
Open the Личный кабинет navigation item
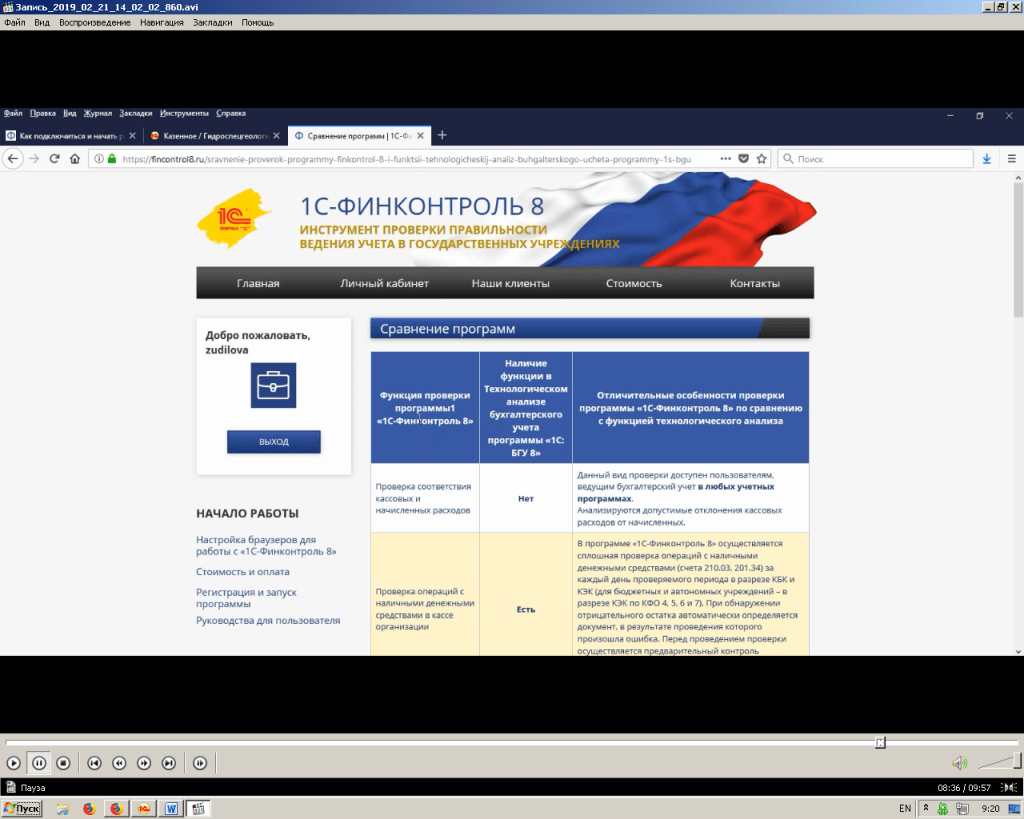coord(384,283)
